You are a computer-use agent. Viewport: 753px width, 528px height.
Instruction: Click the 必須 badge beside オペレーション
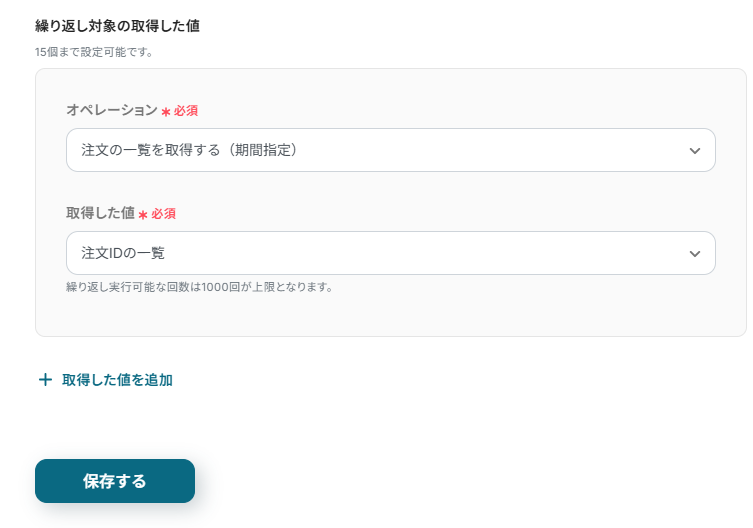(186, 111)
